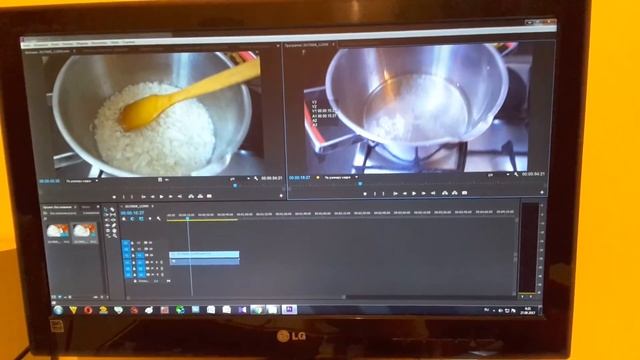
Task: Toggle Snap in the timeline header
Action: point(133,219)
